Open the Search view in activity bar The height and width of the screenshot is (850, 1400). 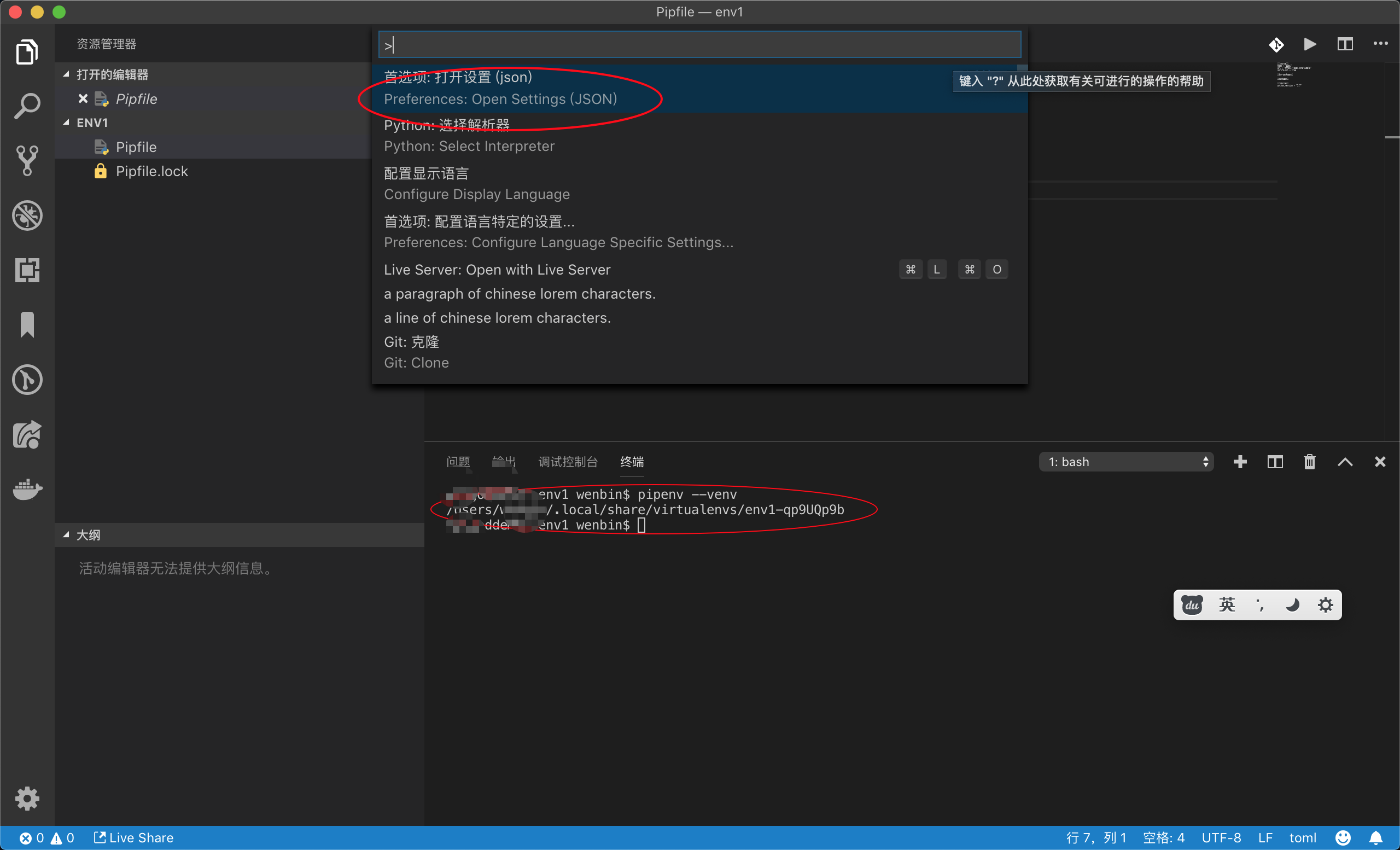27,106
